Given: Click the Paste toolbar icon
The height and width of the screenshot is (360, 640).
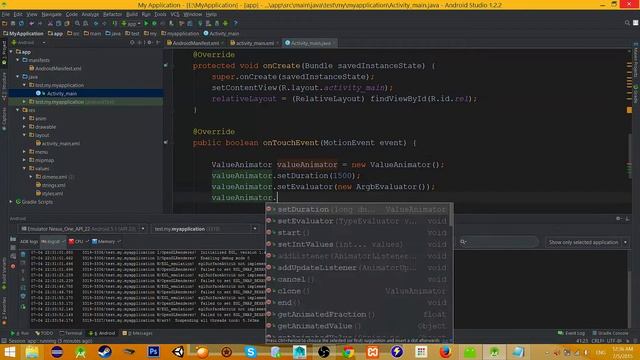Looking at the screenshot, I should tap(67, 24).
